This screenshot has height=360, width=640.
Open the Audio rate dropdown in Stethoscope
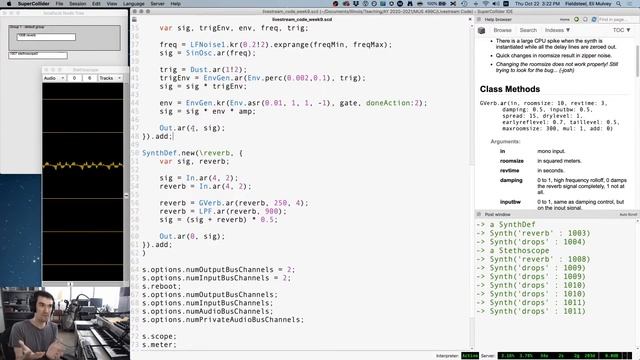(x=53, y=78)
